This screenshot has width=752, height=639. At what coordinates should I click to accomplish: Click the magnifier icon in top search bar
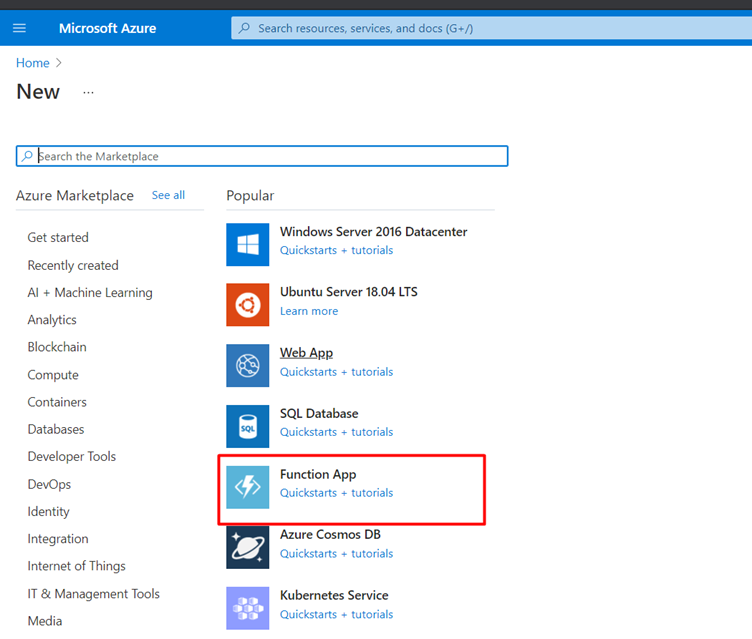pos(245,28)
